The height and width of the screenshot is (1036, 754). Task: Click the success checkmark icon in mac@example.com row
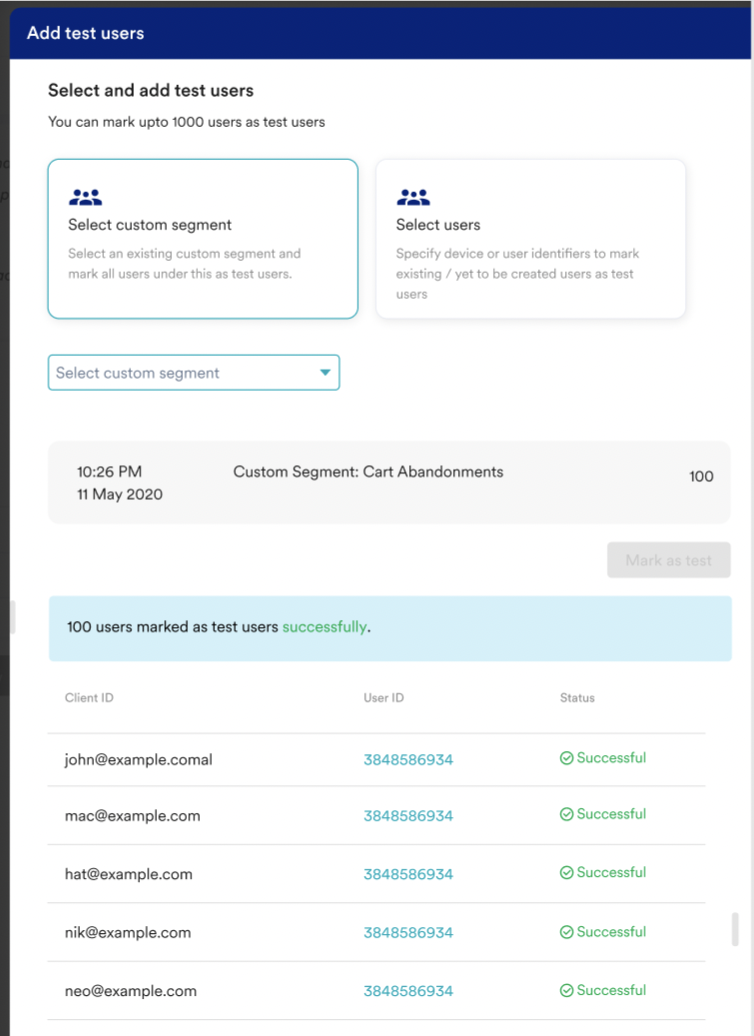(566, 814)
